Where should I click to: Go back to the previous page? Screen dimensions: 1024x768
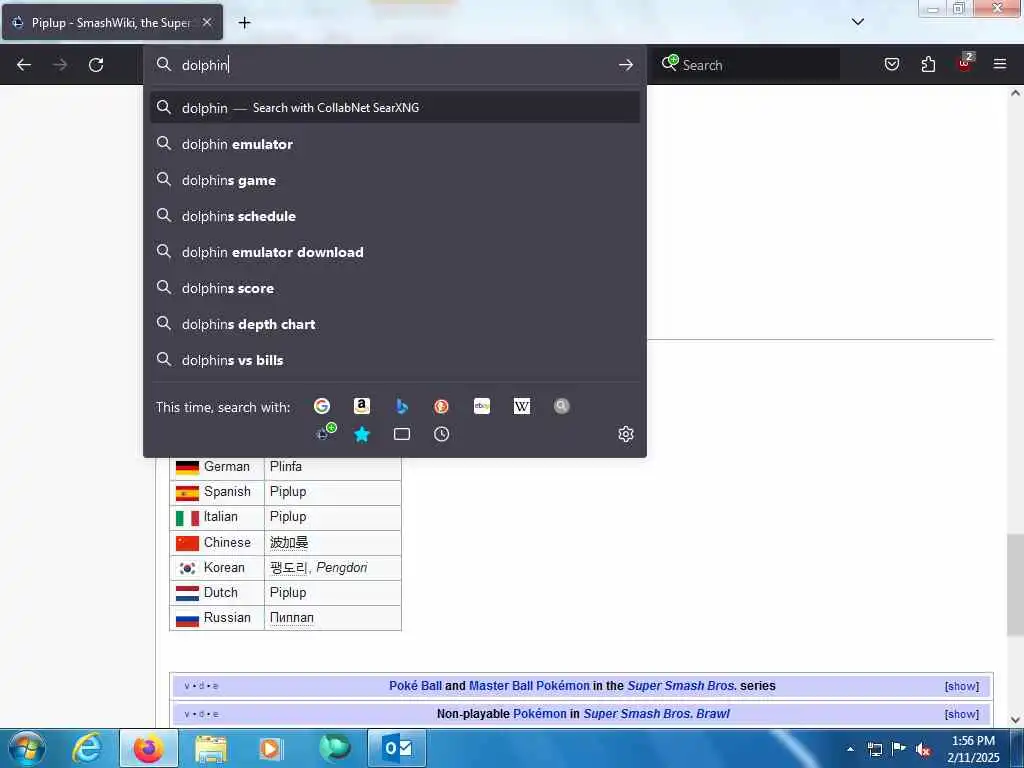tap(24, 65)
